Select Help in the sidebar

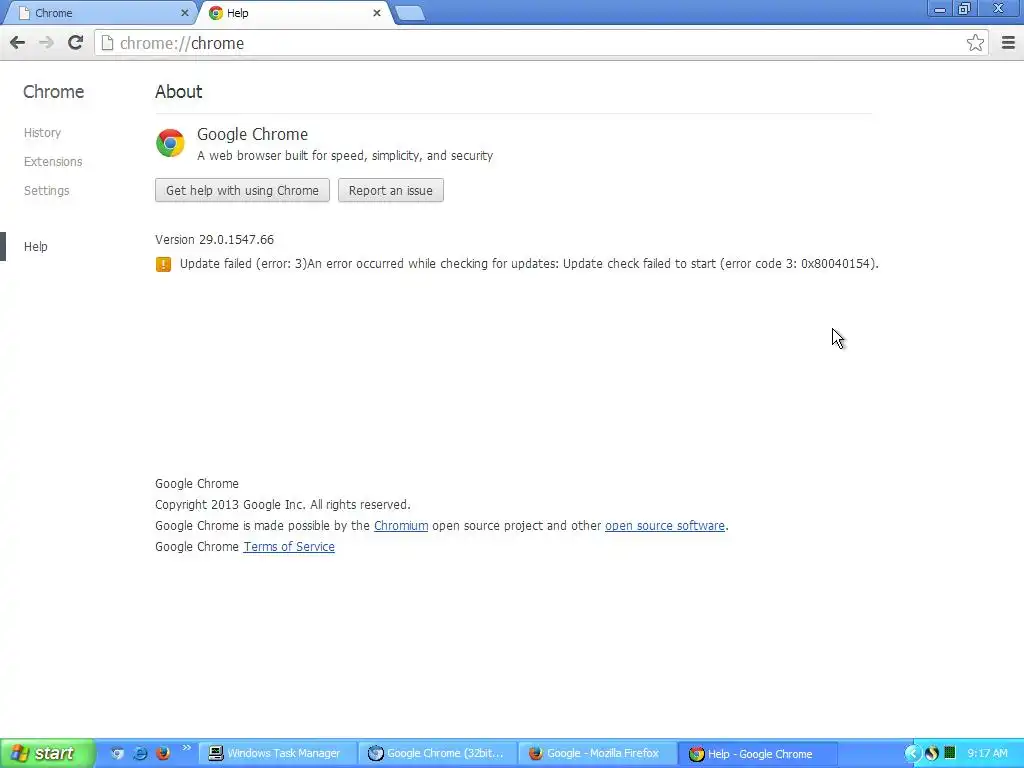point(35,246)
